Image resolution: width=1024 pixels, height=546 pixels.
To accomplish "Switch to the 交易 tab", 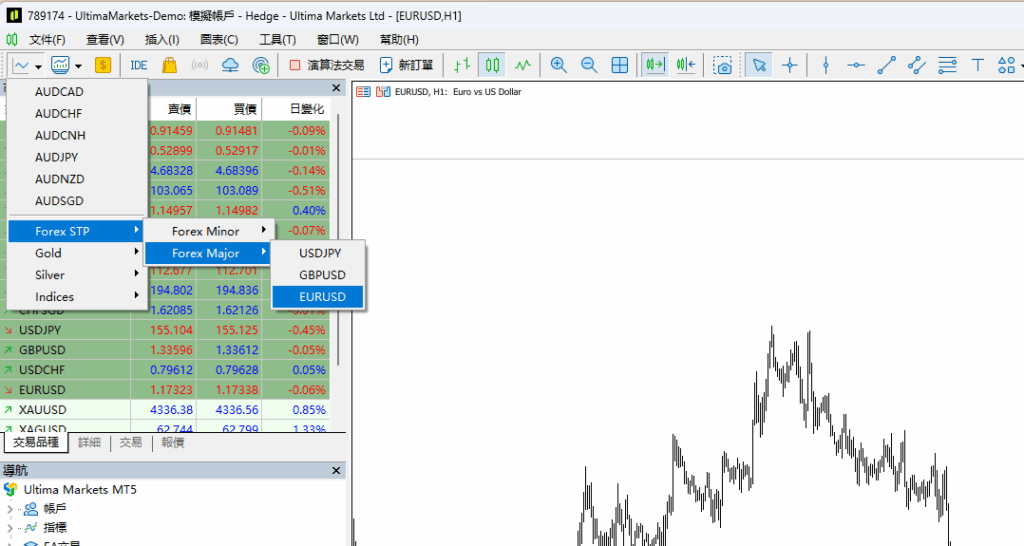I will (131, 443).
